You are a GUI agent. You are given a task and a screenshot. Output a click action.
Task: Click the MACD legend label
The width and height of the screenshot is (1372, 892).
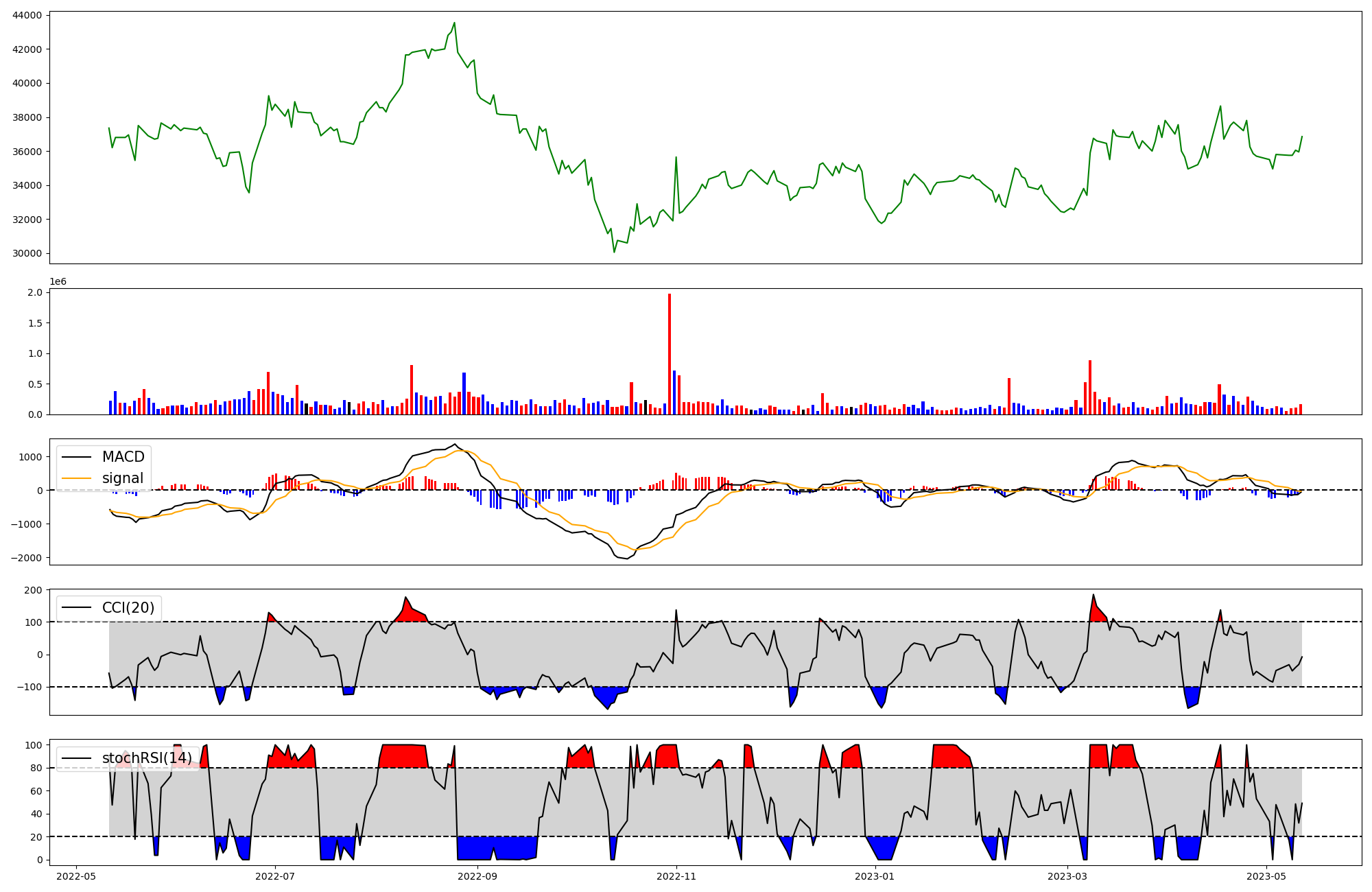coord(123,457)
